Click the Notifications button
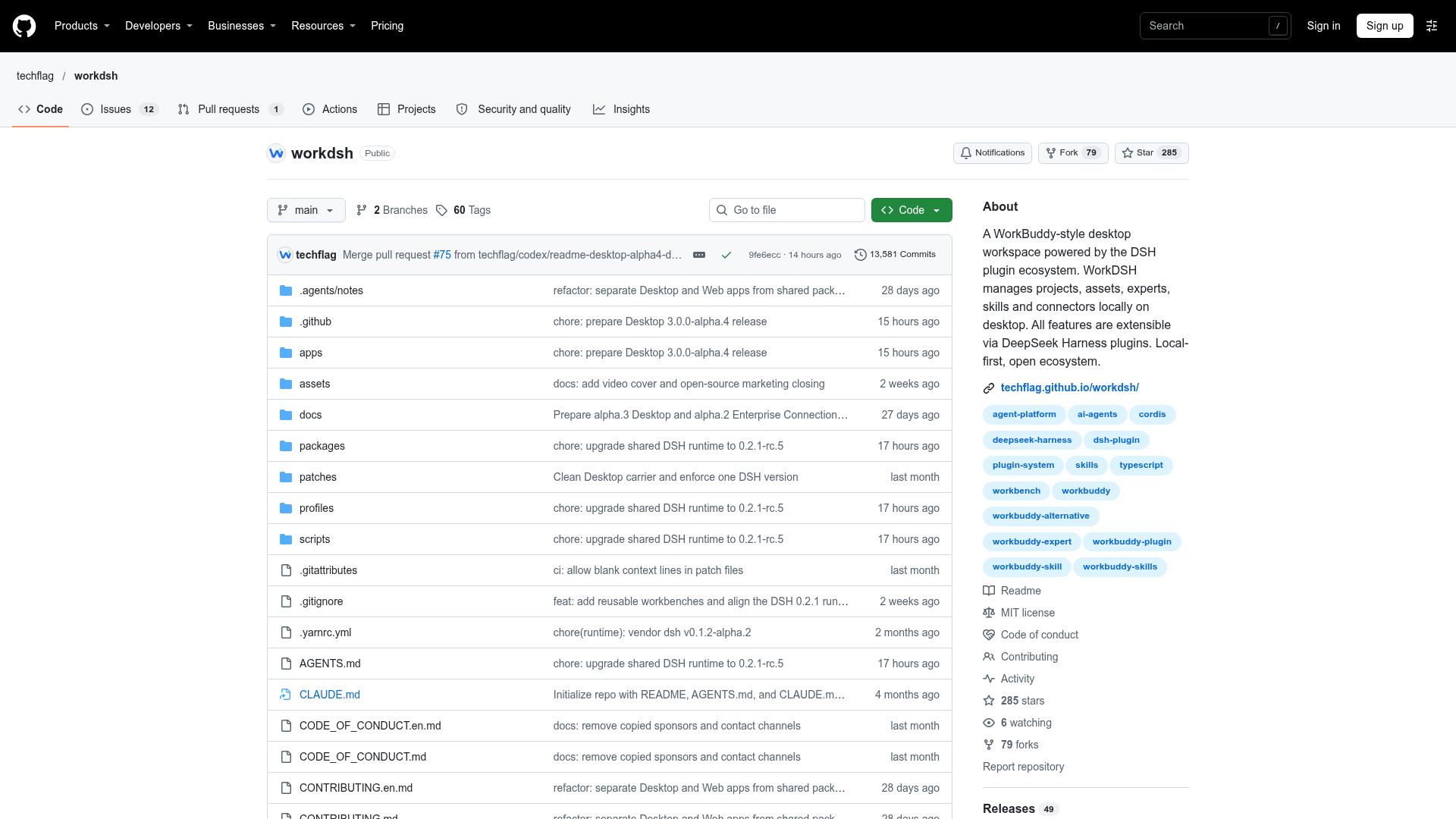This screenshot has height=819, width=1456. (x=993, y=153)
